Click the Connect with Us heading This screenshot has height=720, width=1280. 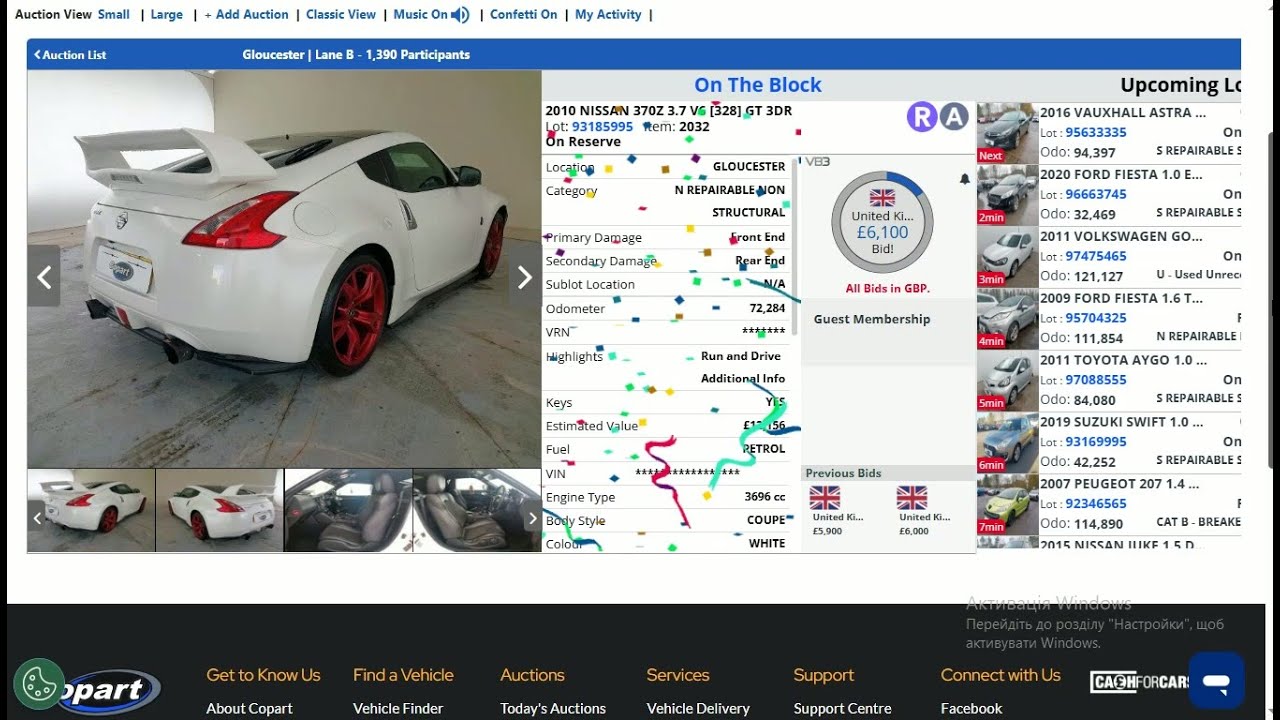(x=1000, y=675)
